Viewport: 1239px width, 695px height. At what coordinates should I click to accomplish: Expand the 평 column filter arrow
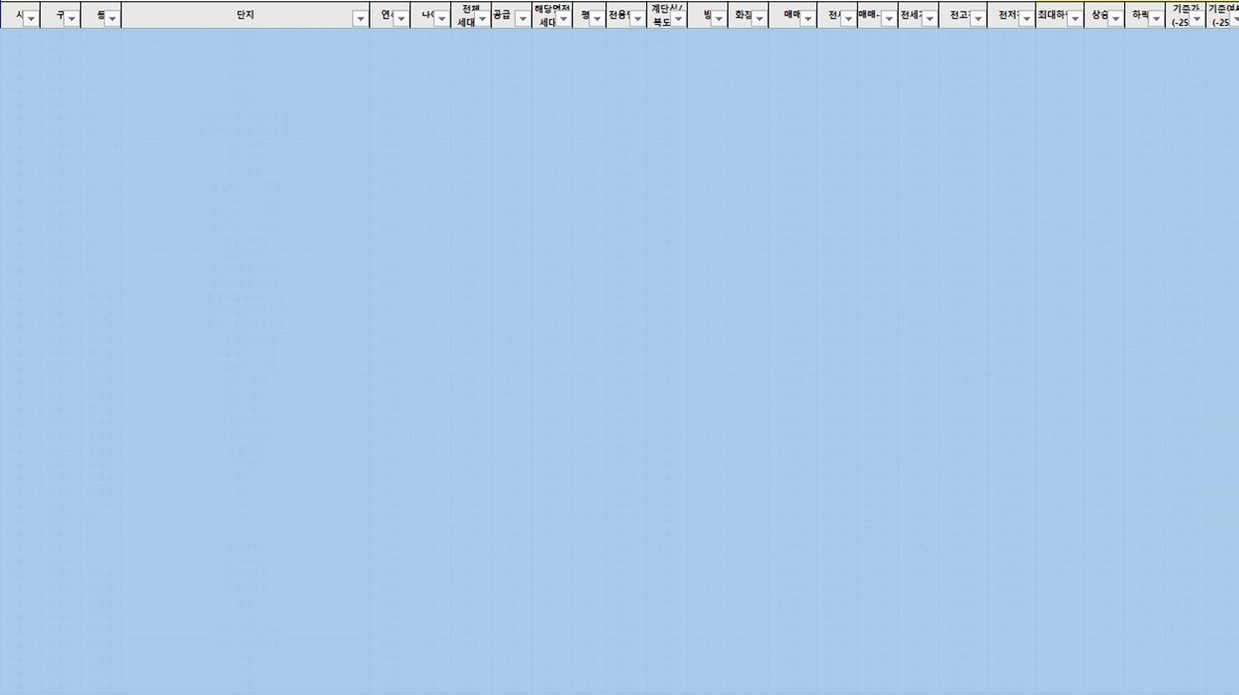pos(597,19)
